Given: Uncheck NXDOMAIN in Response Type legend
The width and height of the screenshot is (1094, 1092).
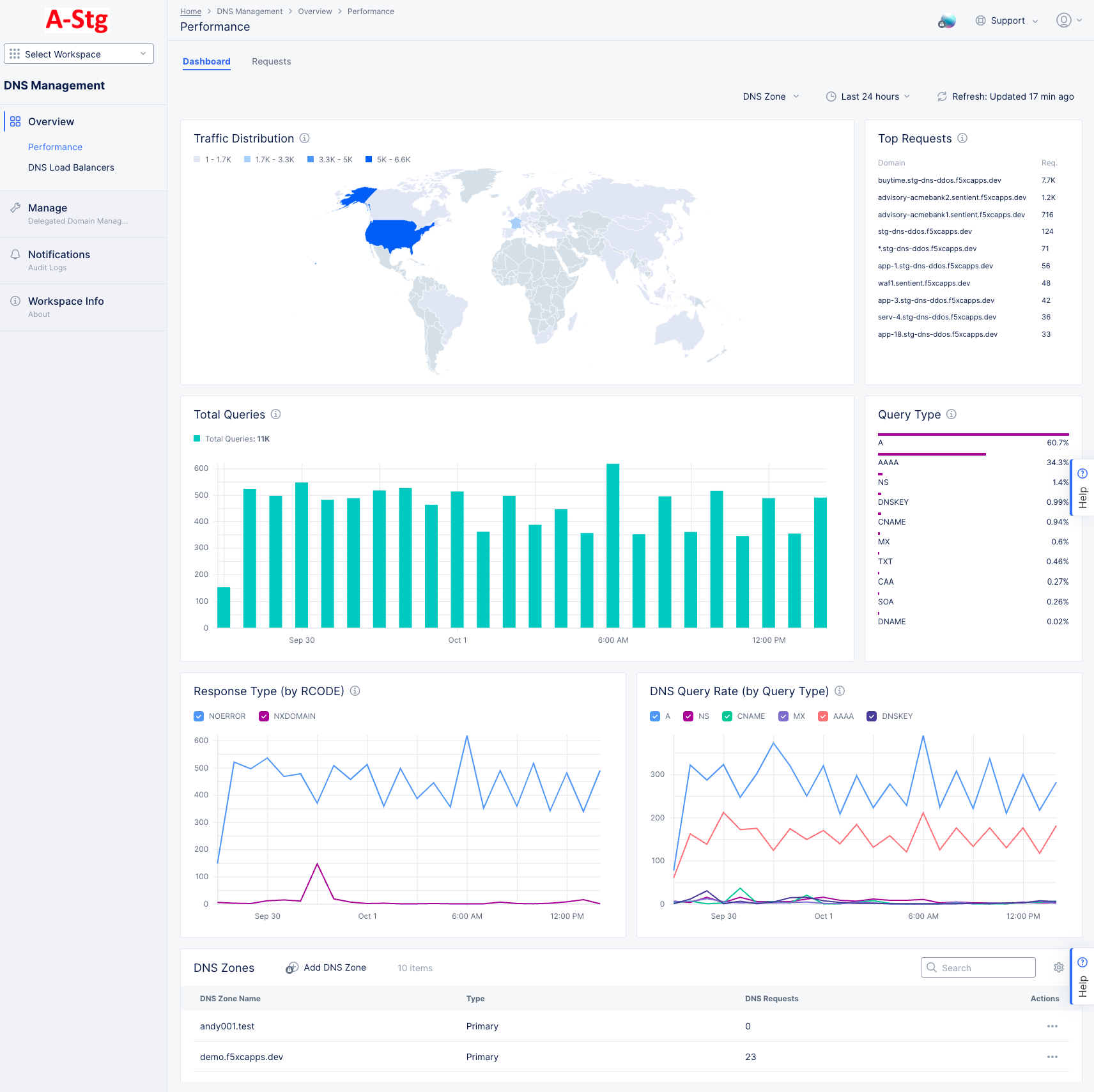Looking at the screenshot, I should [264, 716].
